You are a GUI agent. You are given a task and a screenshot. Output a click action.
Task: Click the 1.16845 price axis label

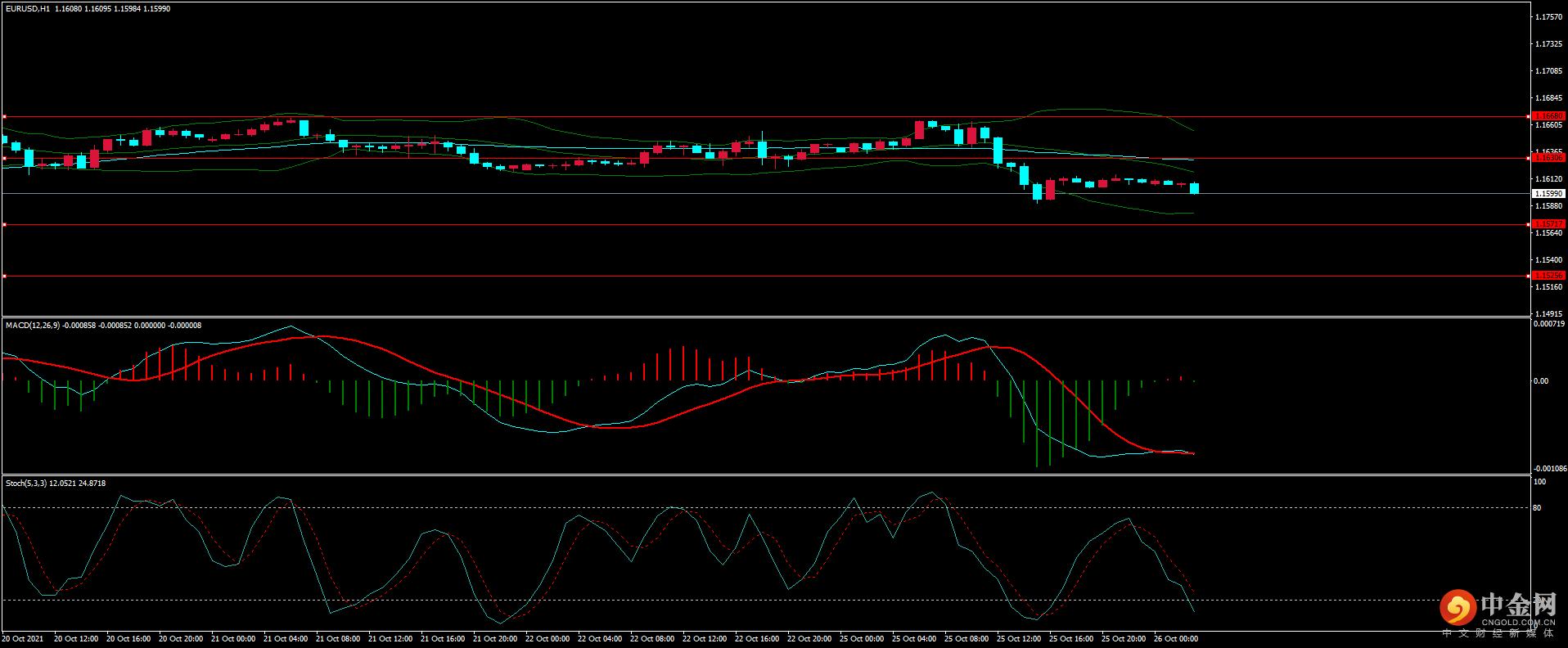[x=1548, y=98]
